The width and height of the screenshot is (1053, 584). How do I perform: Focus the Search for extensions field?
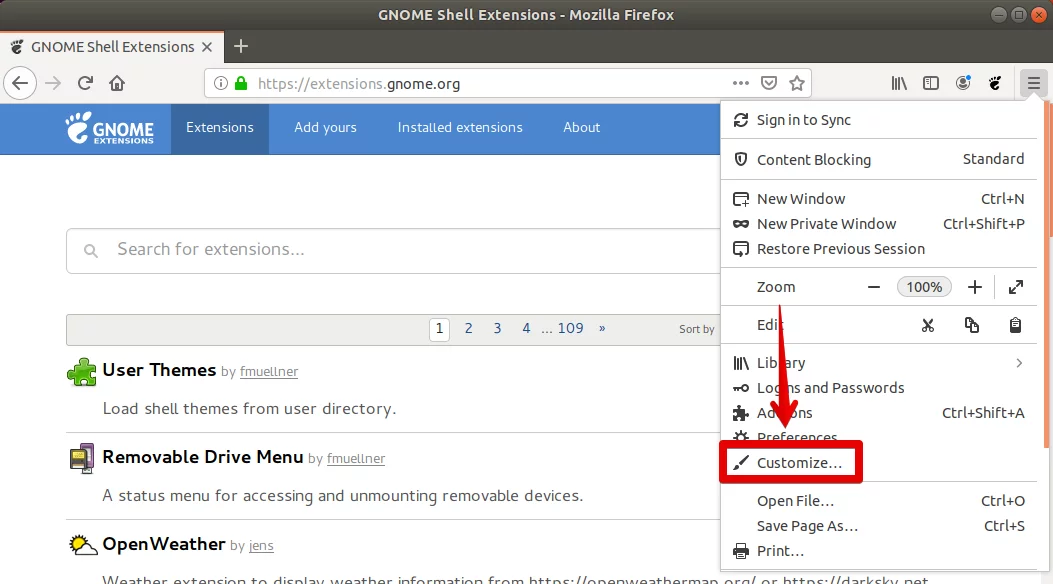tap(393, 250)
